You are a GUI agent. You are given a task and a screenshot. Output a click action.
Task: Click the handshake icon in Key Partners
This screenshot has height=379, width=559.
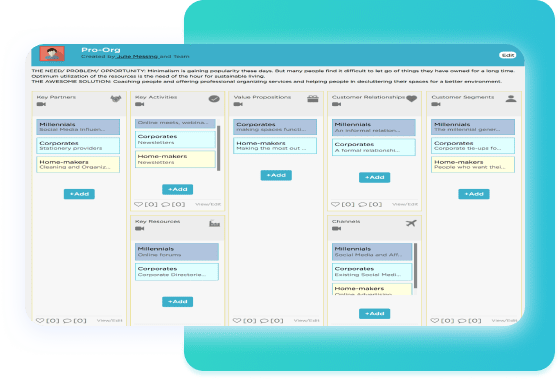[116, 99]
